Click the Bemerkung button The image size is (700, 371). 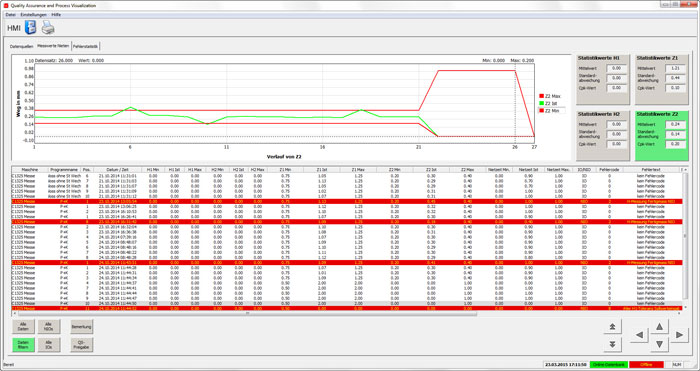(x=81, y=327)
